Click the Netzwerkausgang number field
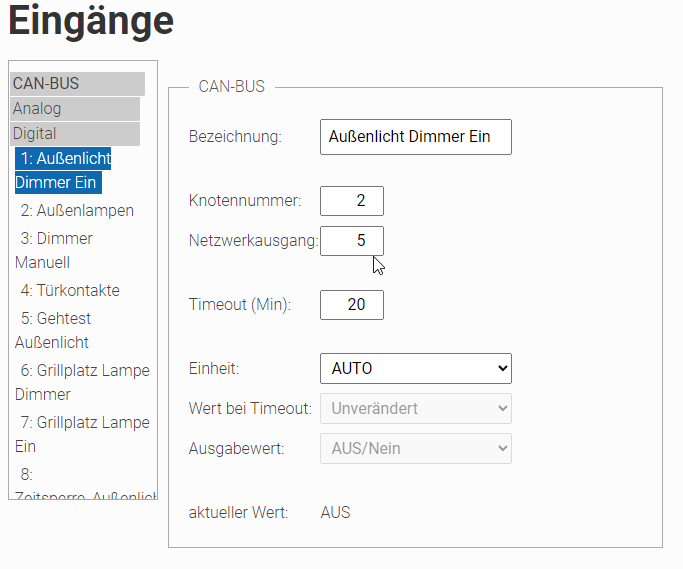This screenshot has height=569, width=683. point(351,241)
